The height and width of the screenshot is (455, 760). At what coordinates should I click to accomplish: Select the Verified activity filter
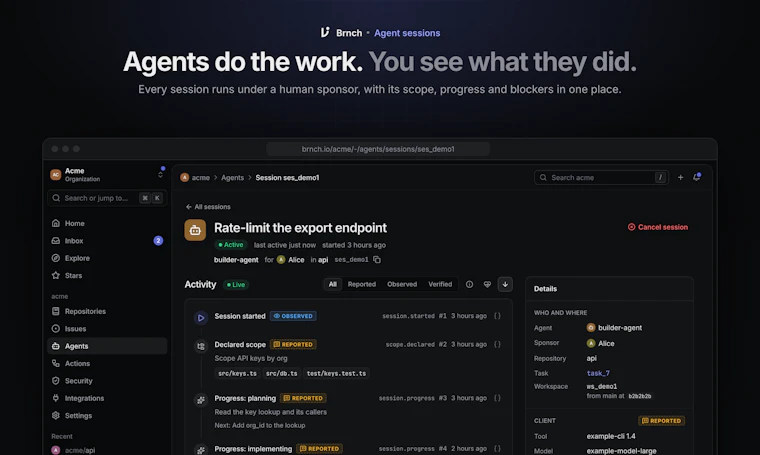pos(440,284)
